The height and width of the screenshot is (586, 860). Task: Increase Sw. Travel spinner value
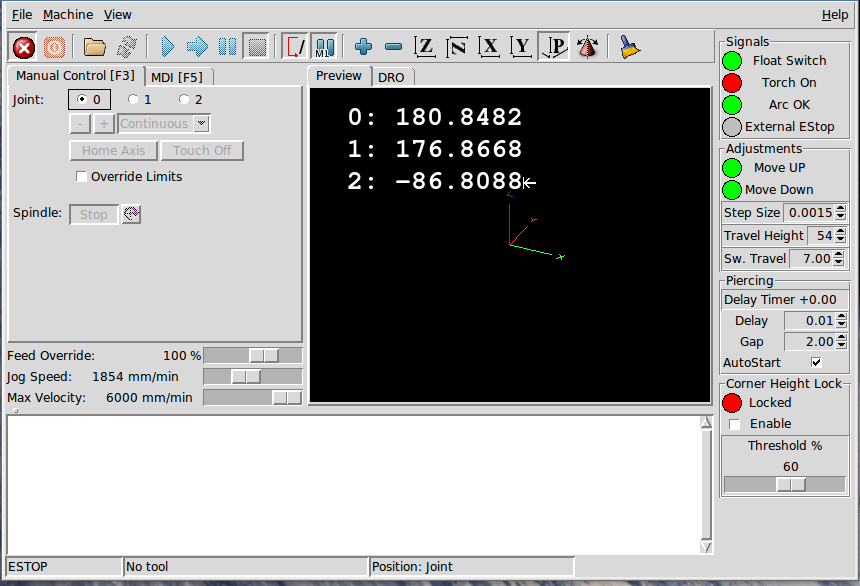[x=838, y=255]
